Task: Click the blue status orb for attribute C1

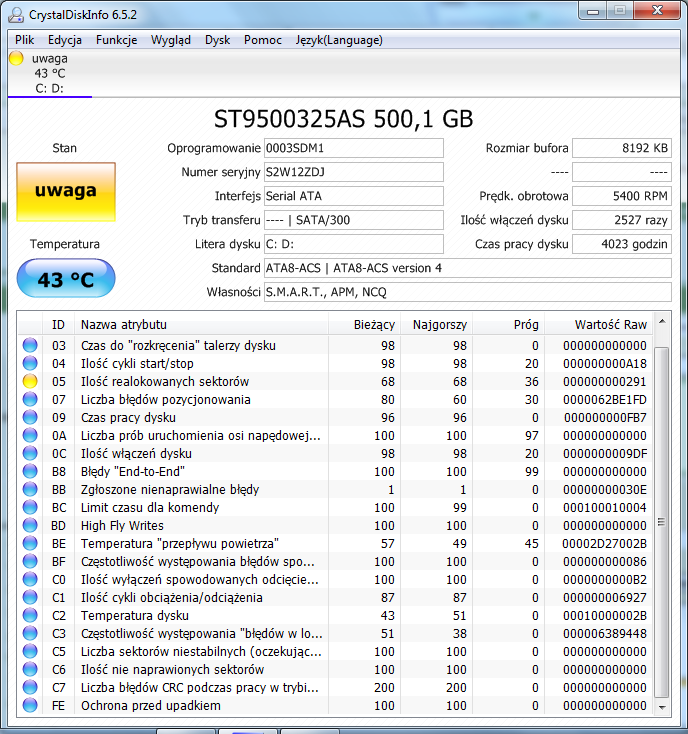Action: tap(30, 597)
